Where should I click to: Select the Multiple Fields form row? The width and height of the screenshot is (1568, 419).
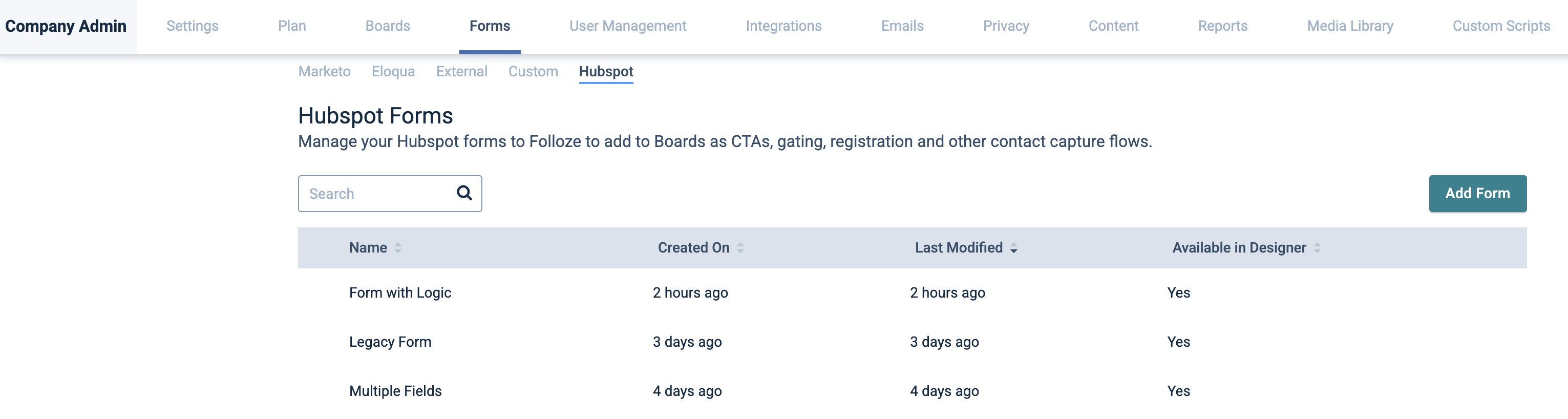pyautogui.click(x=395, y=391)
